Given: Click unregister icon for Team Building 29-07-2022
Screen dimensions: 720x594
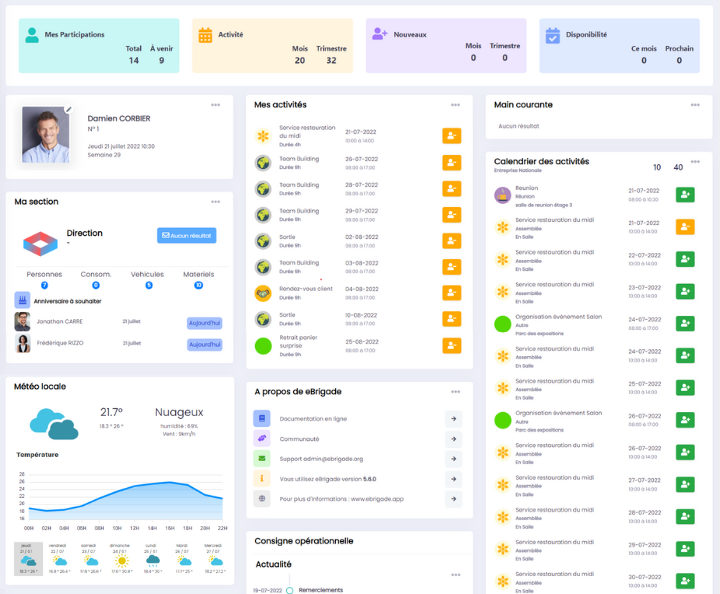Looking at the screenshot, I should [451, 215].
